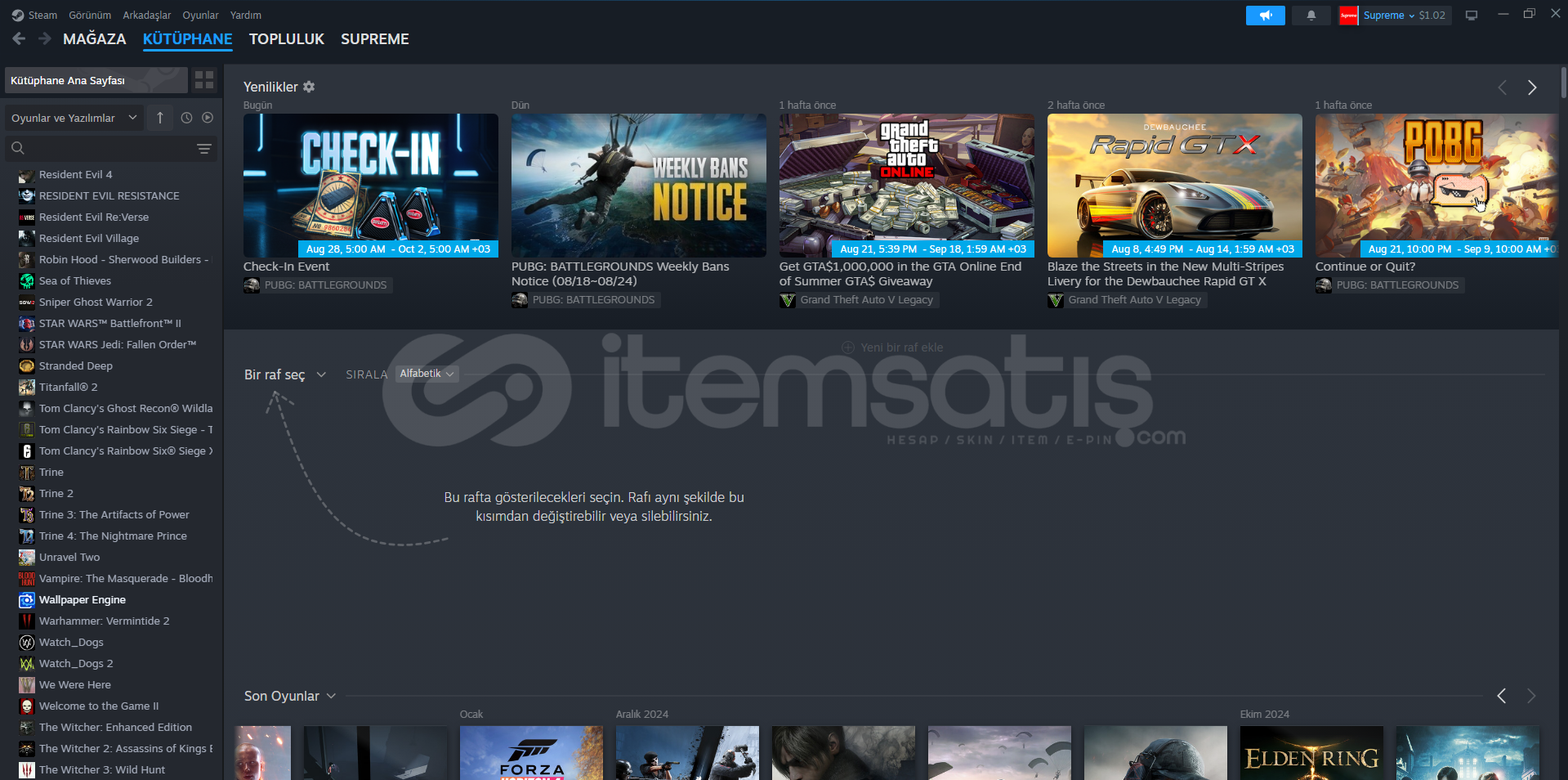The height and width of the screenshot is (780, 1568).
Task: Click the Steam logo icon in menu bar
Action: click(17, 15)
